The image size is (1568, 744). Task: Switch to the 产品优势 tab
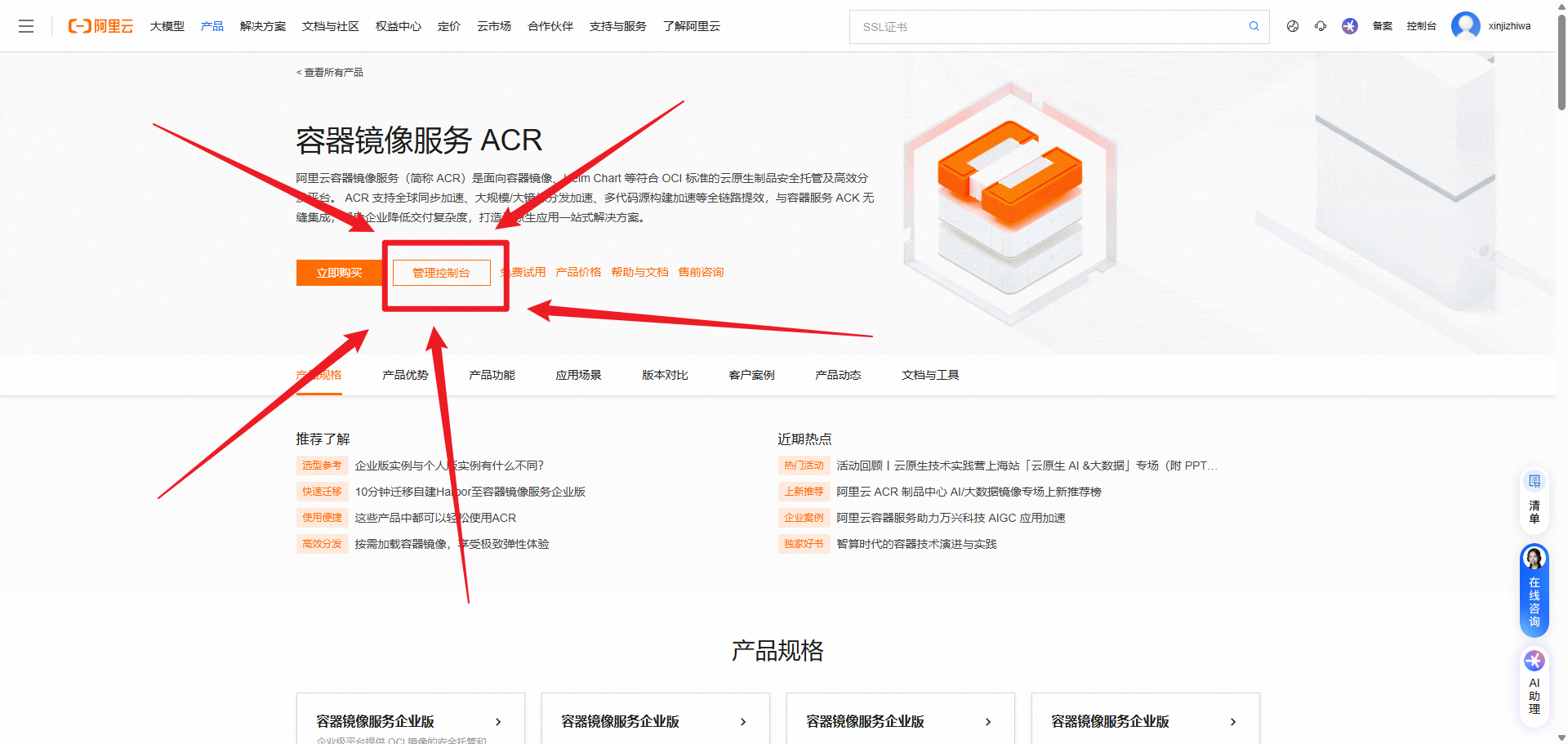(x=405, y=375)
